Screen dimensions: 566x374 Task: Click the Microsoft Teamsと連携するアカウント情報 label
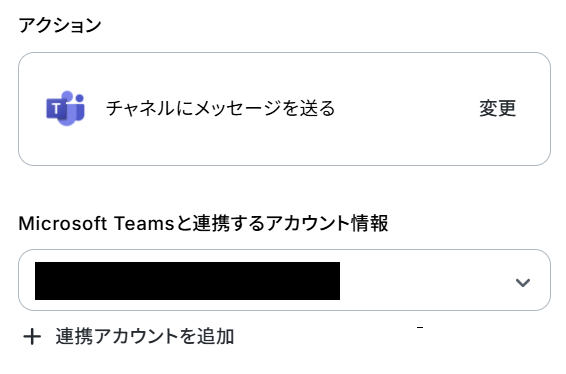pos(203,223)
